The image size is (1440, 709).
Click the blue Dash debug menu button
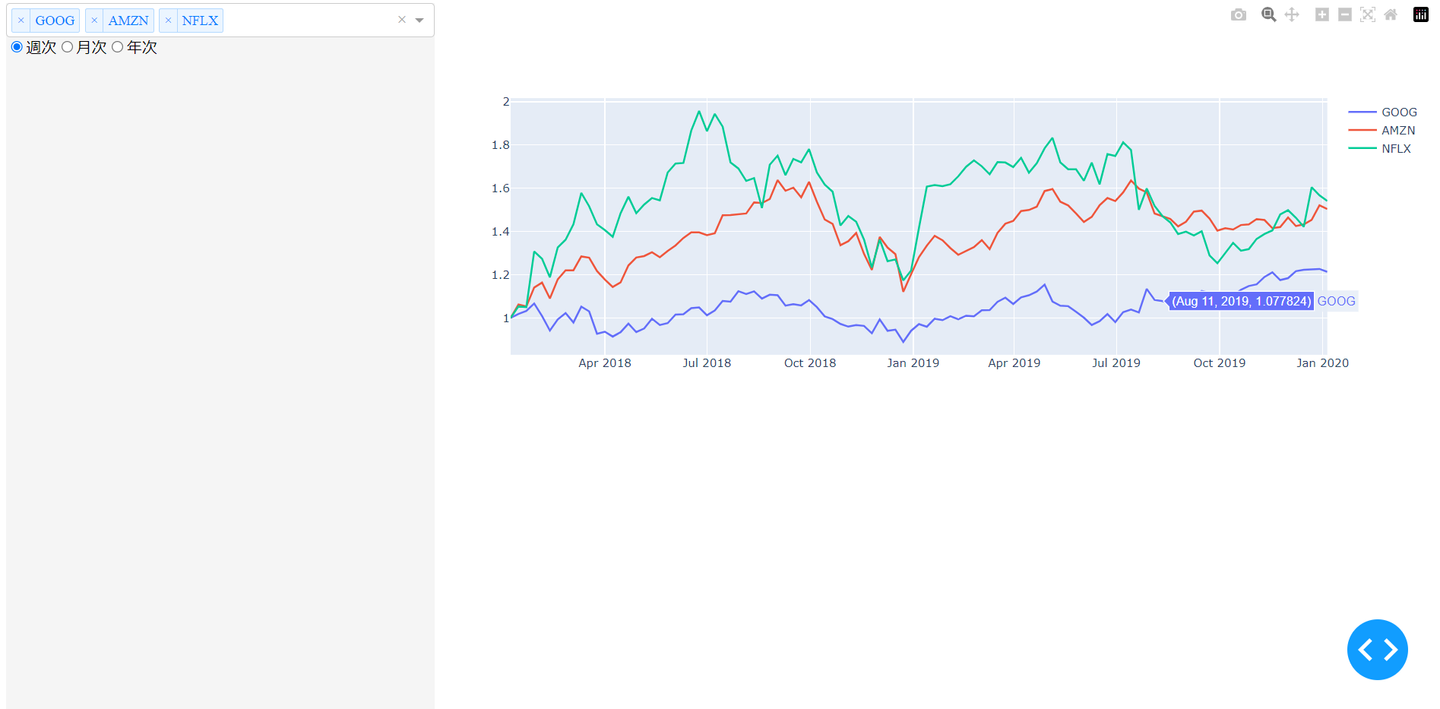point(1377,650)
